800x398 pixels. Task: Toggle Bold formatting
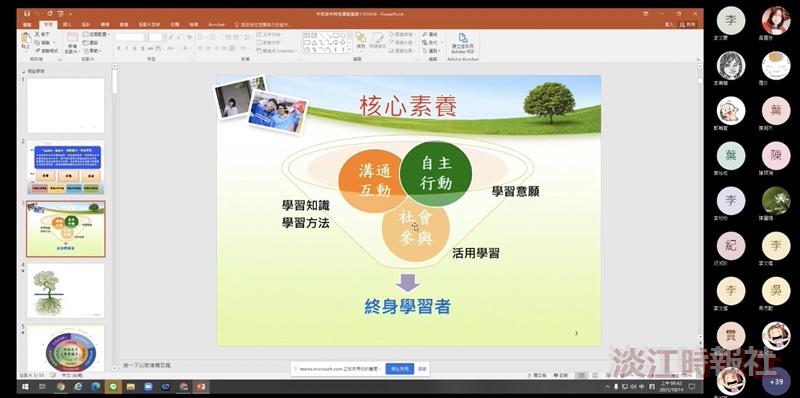[x=118, y=48]
